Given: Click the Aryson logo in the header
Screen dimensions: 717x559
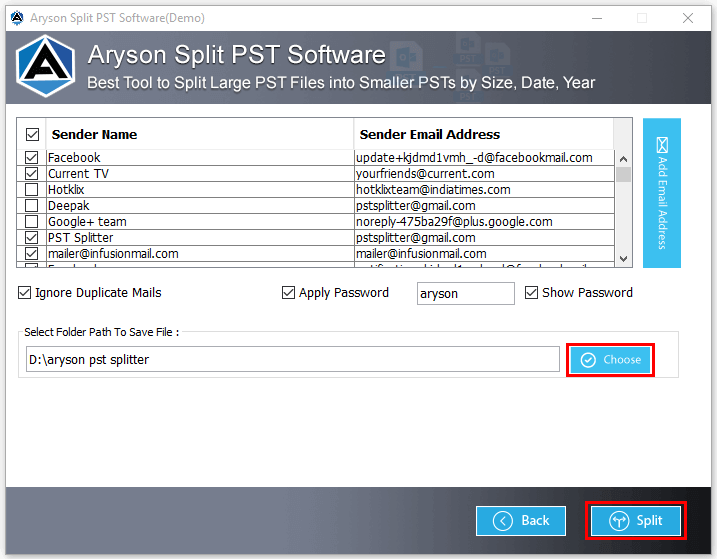Looking at the screenshot, I should click(46, 66).
